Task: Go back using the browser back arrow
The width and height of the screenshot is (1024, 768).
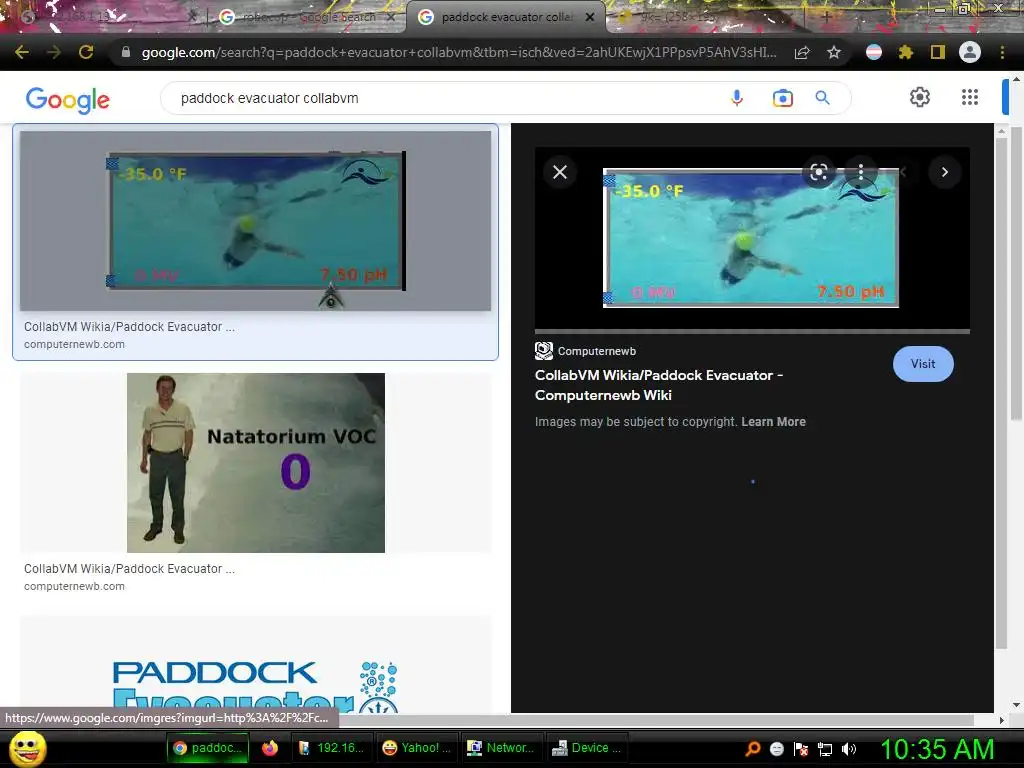Action: click(x=22, y=52)
